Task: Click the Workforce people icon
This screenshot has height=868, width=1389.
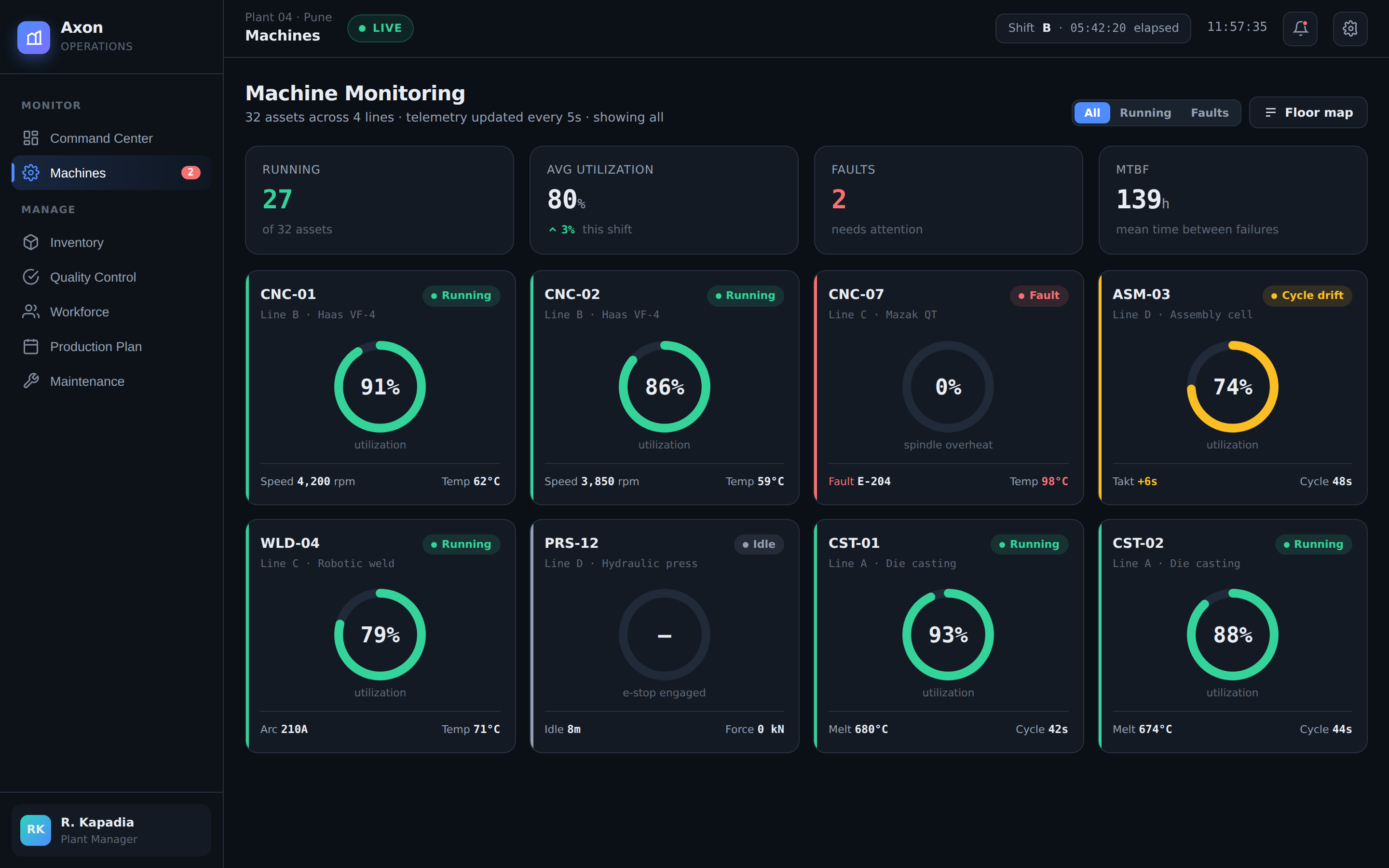Action: coord(31,312)
